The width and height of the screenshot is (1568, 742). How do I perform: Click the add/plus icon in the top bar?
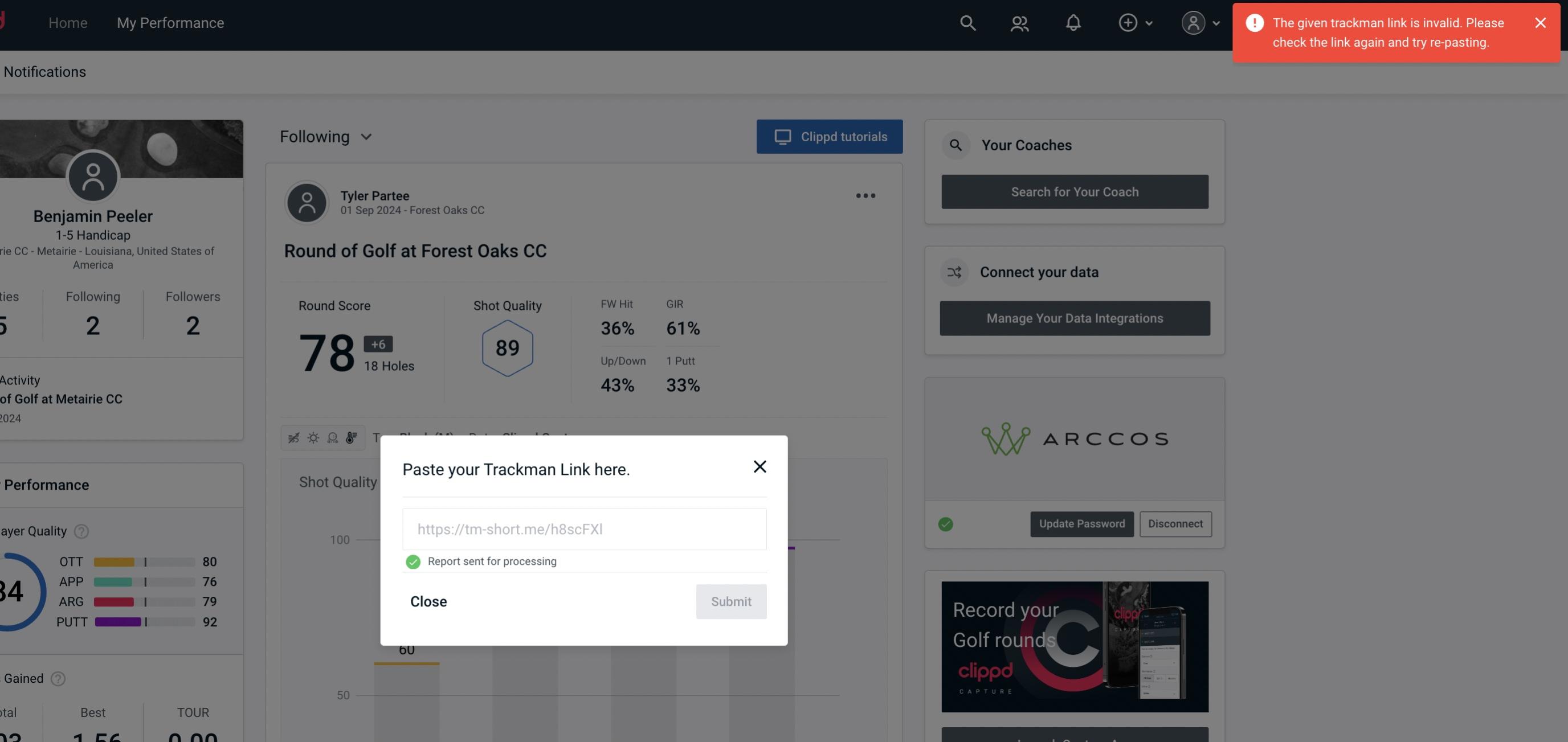(1128, 22)
